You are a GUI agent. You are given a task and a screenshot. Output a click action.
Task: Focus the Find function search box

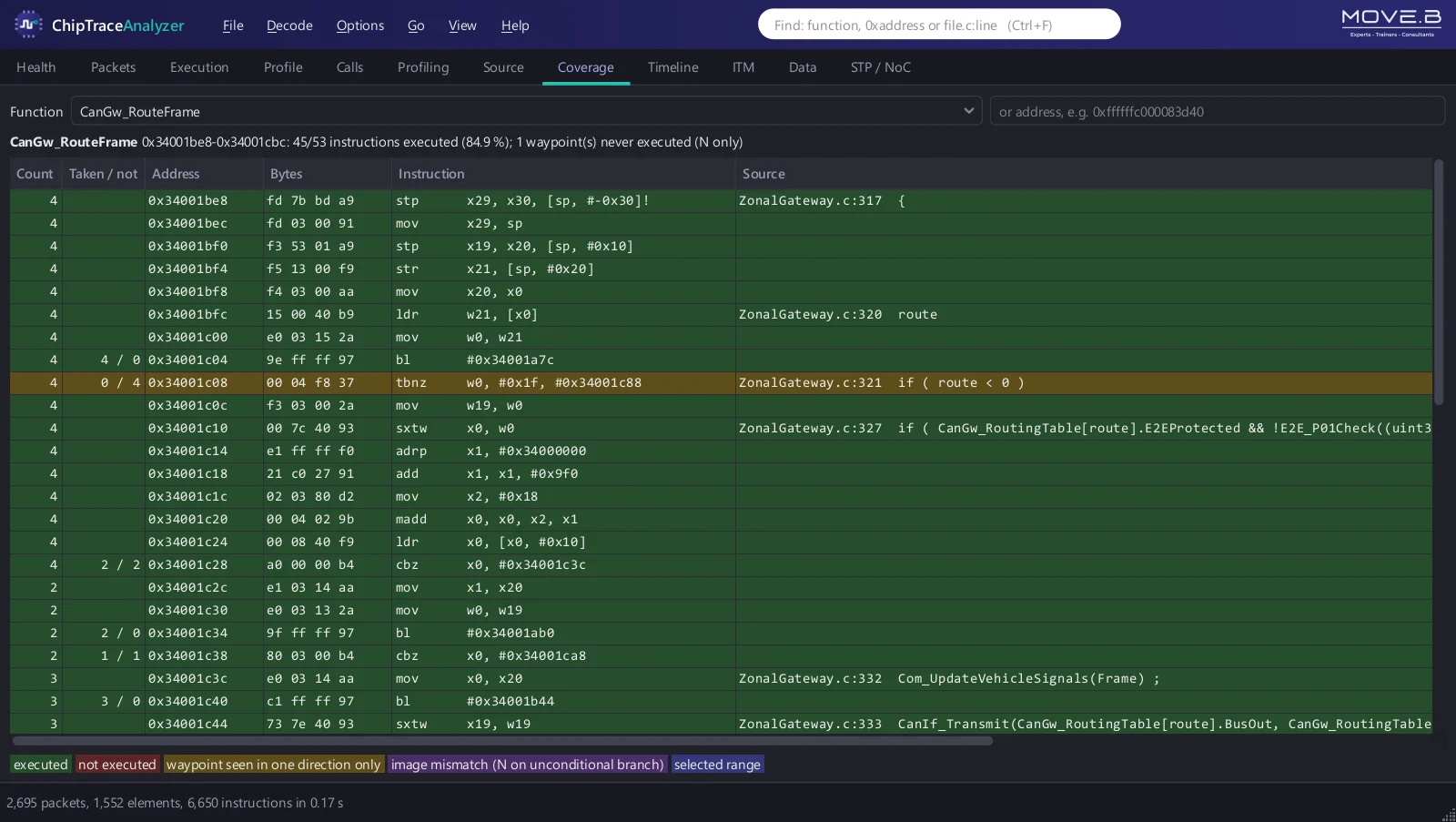pyautogui.click(x=939, y=25)
